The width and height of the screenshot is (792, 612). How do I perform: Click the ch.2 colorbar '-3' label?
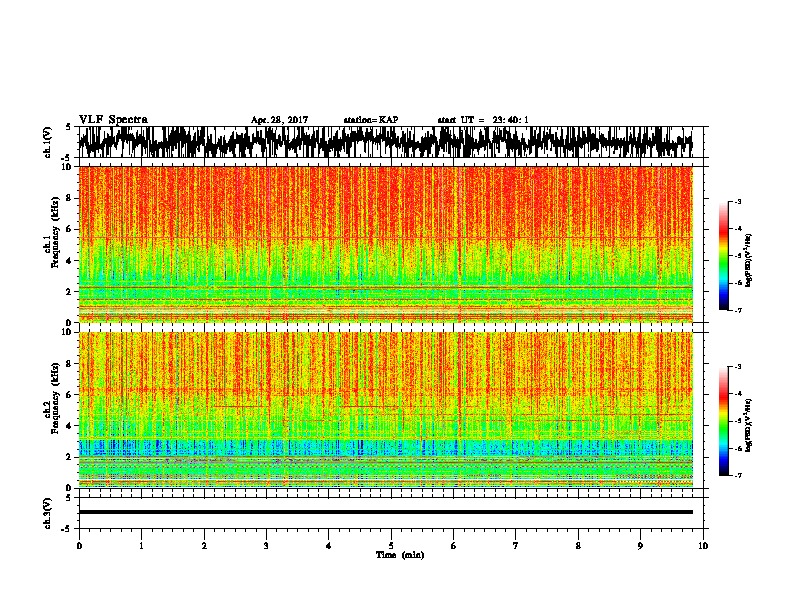[737, 367]
